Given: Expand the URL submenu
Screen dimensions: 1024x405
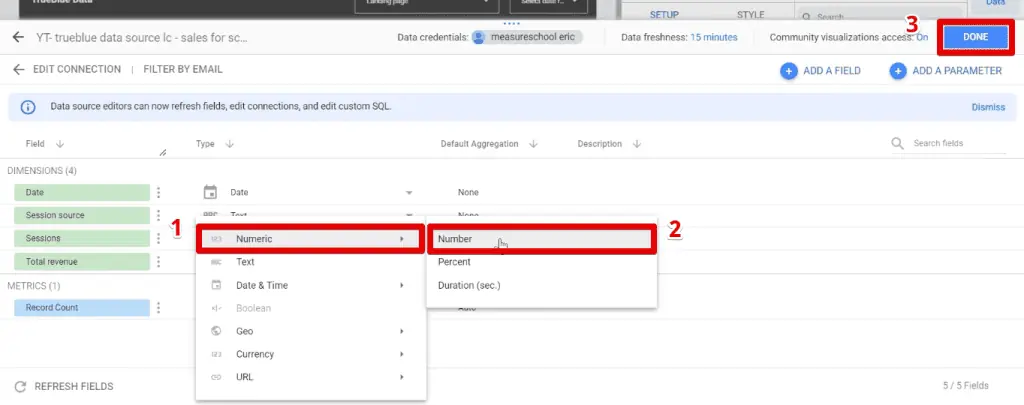Looking at the screenshot, I should tap(311, 377).
